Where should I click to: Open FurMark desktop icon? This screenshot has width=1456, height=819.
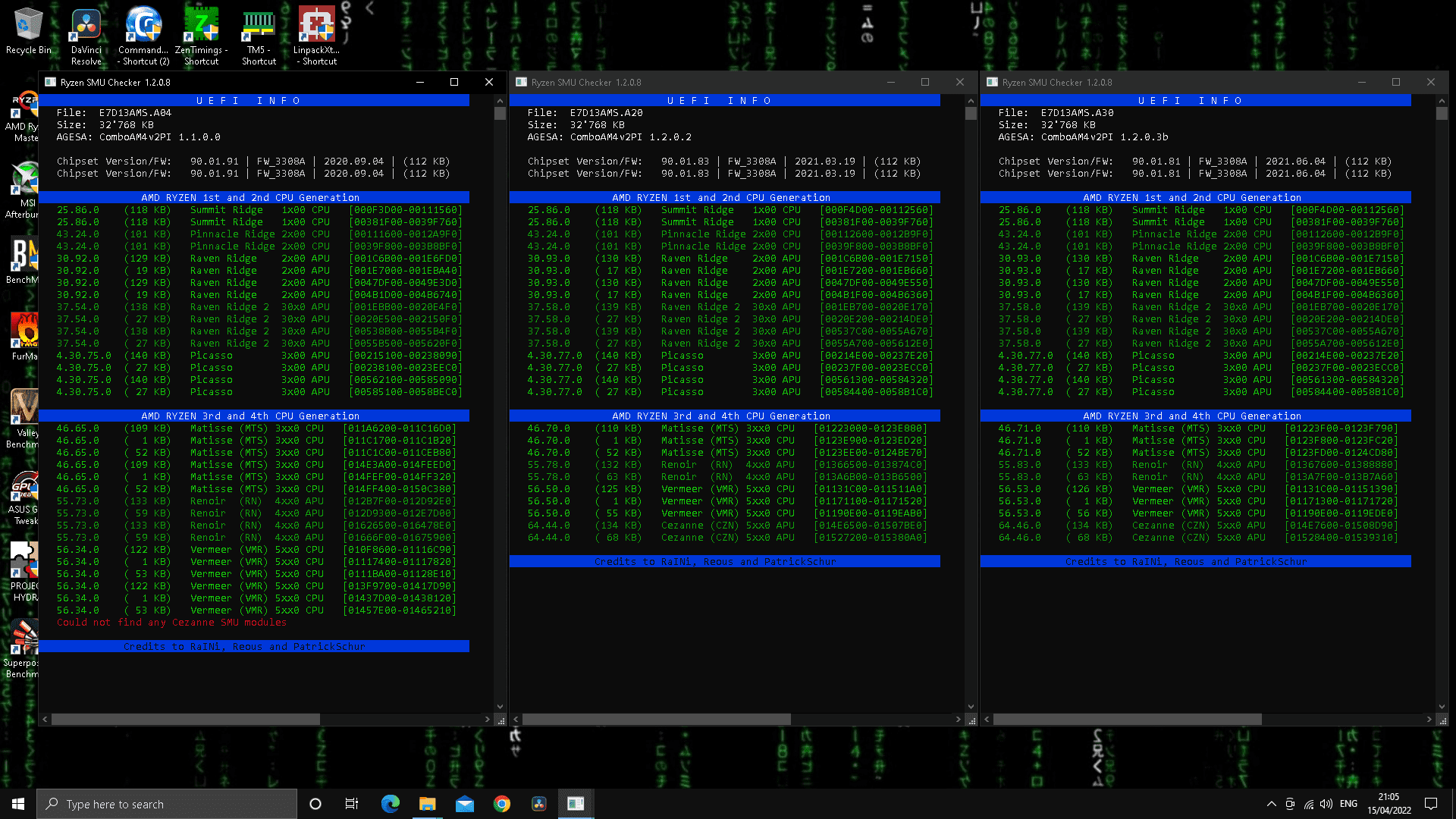click(x=24, y=337)
